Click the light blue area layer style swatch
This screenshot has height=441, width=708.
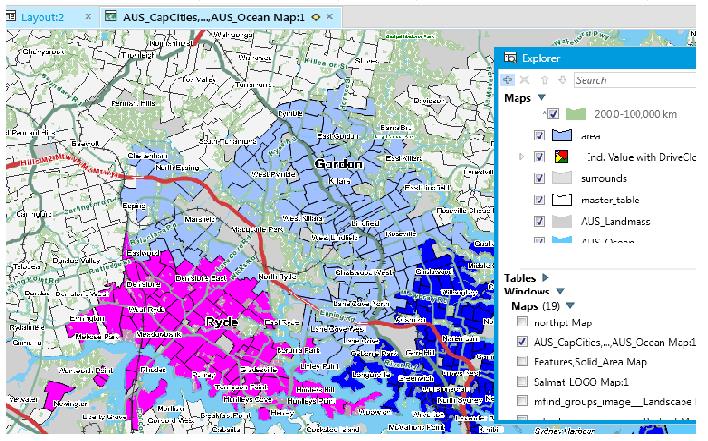tap(562, 135)
